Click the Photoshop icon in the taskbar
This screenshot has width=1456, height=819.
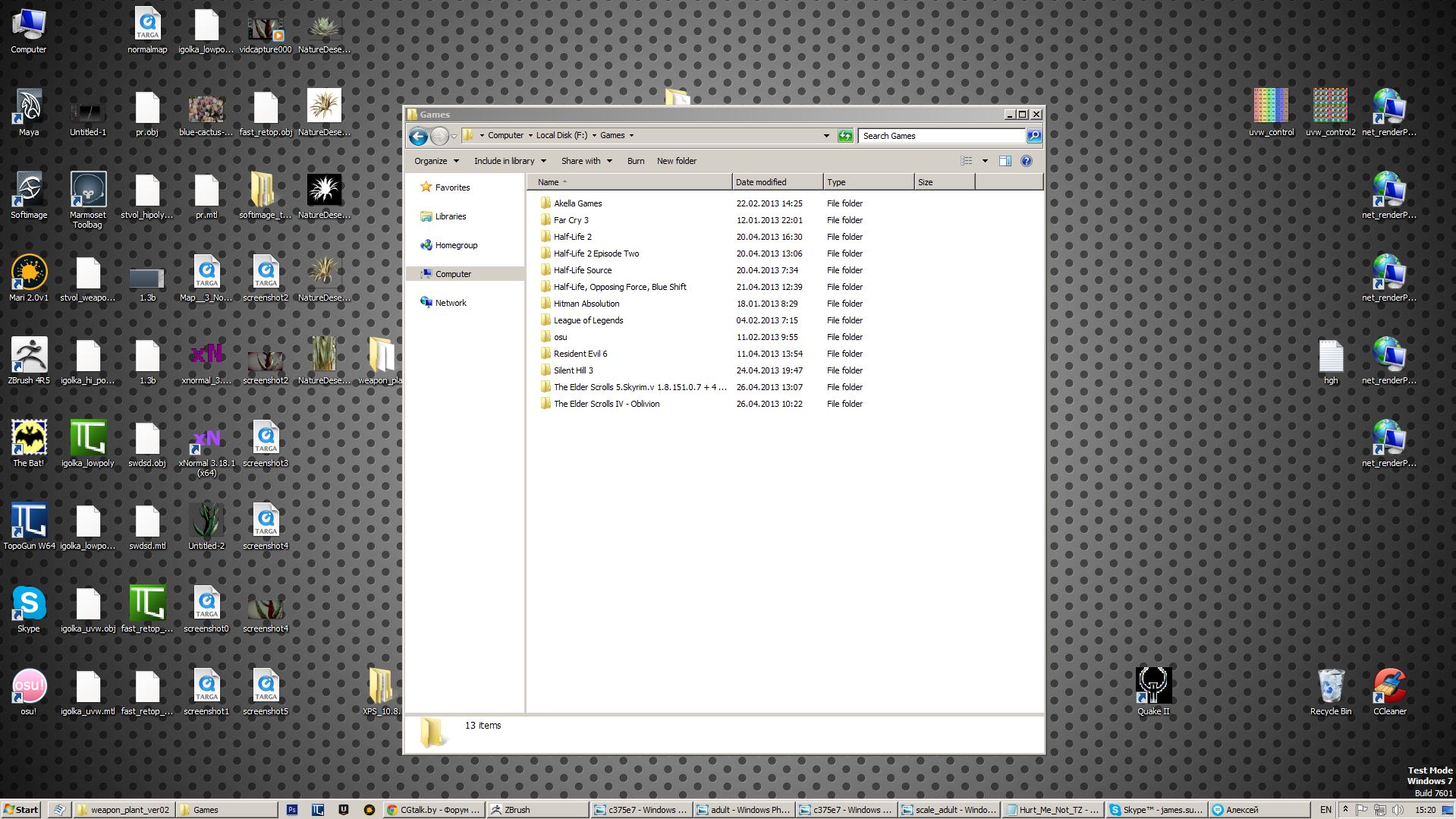(292, 810)
